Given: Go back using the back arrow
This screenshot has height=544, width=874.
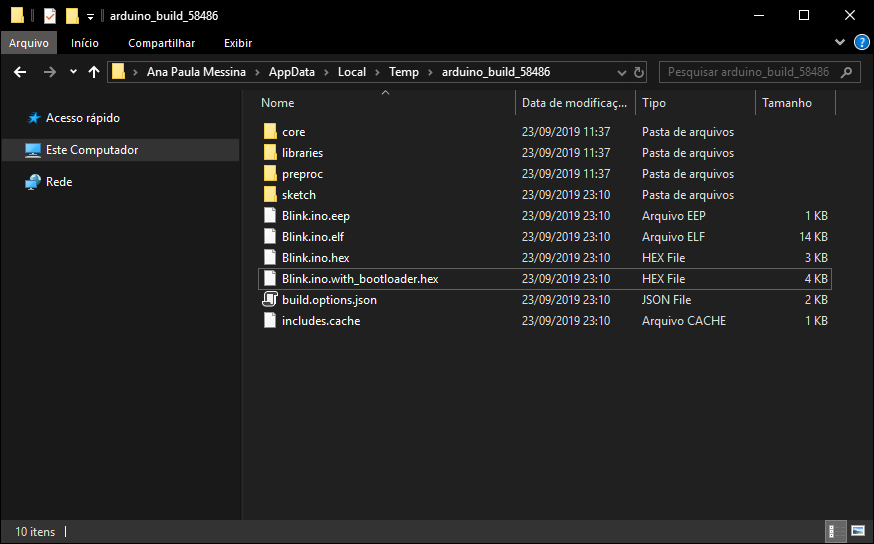Looking at the screenshot, I should (x=20, y=72).
